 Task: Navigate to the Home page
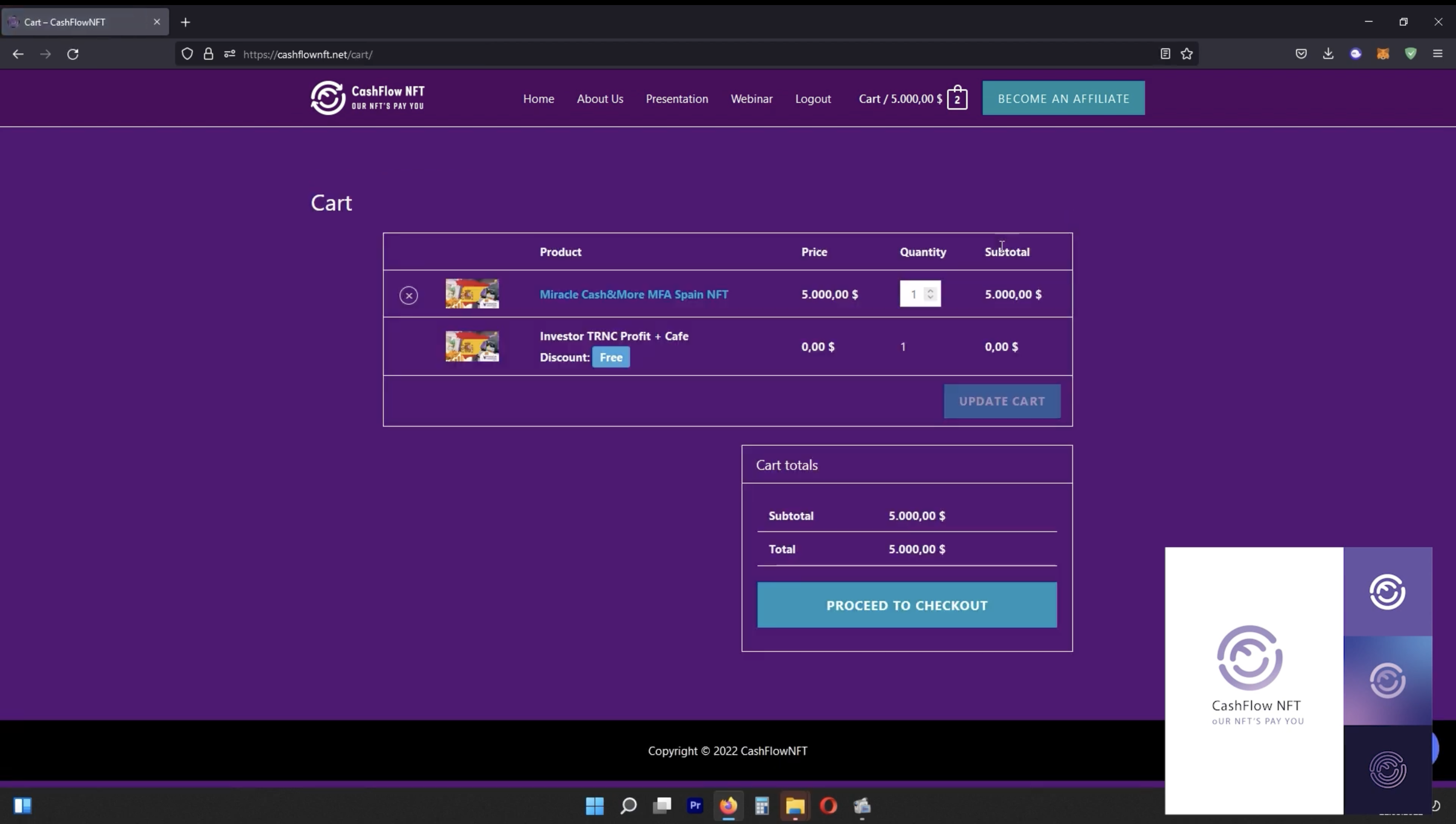click(x=538, y=99)
